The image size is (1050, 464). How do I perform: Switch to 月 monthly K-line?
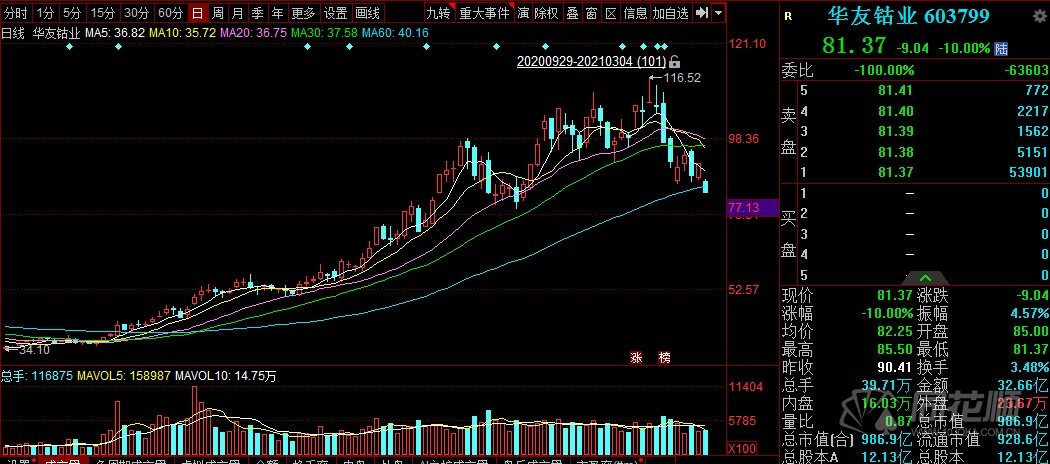238,13
